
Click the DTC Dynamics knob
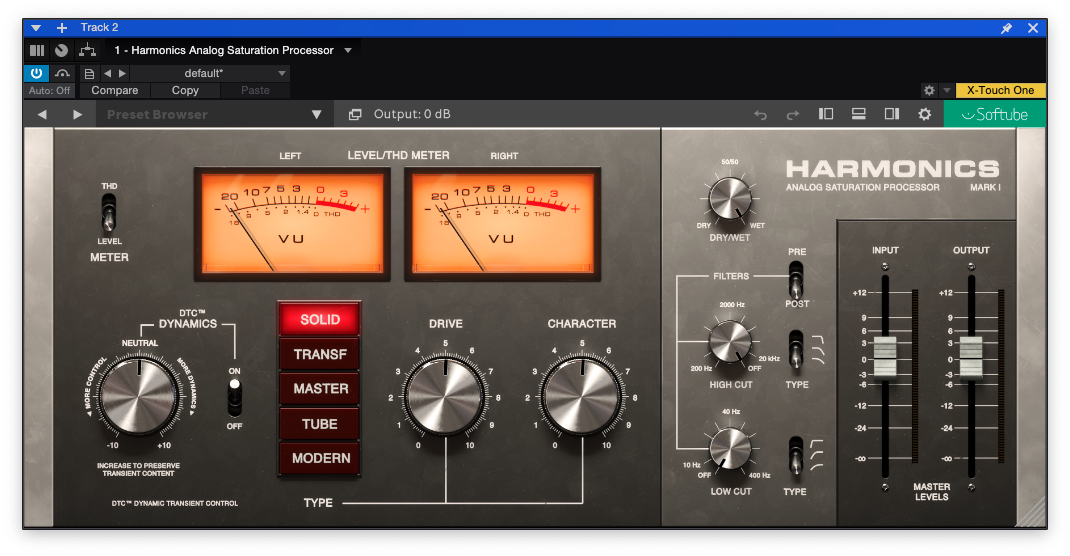click(139, 395)
